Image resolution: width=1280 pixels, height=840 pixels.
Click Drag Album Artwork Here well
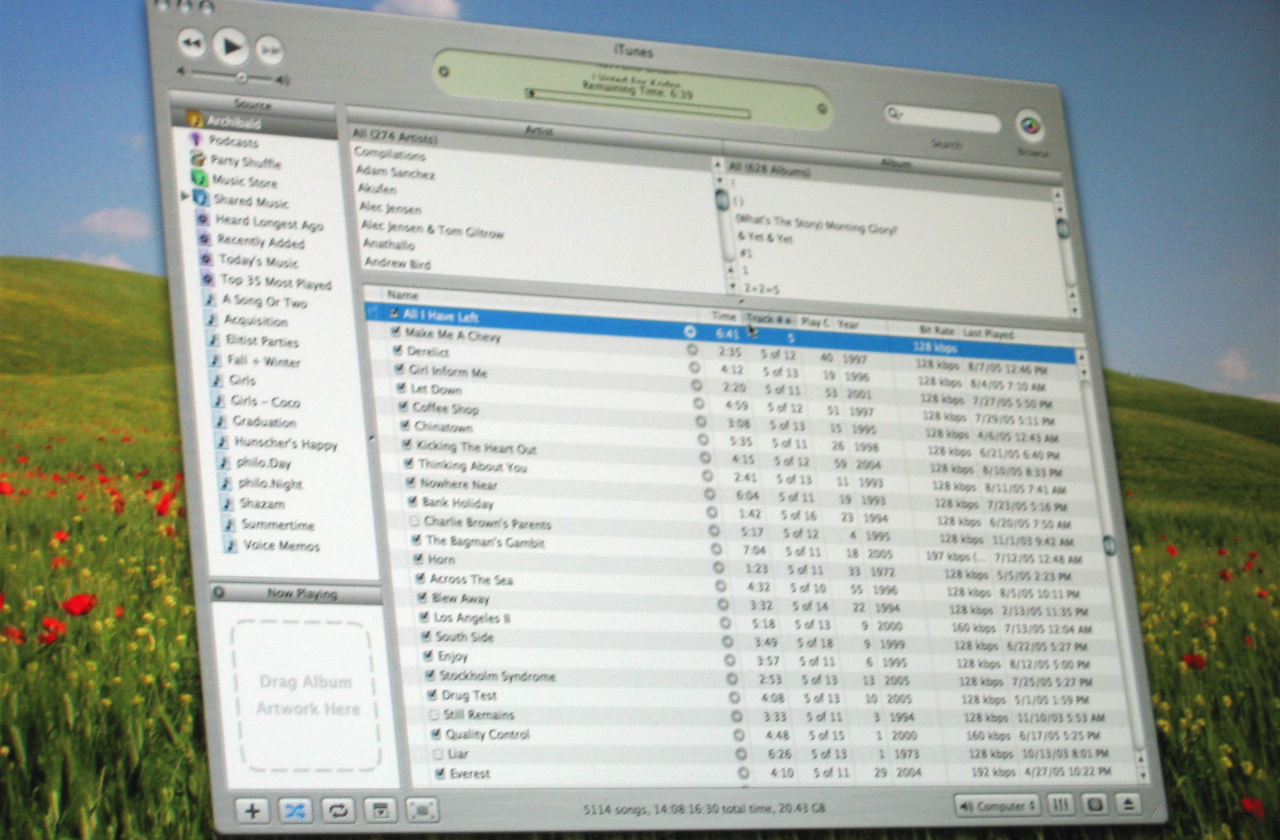(x=304, y=695)
